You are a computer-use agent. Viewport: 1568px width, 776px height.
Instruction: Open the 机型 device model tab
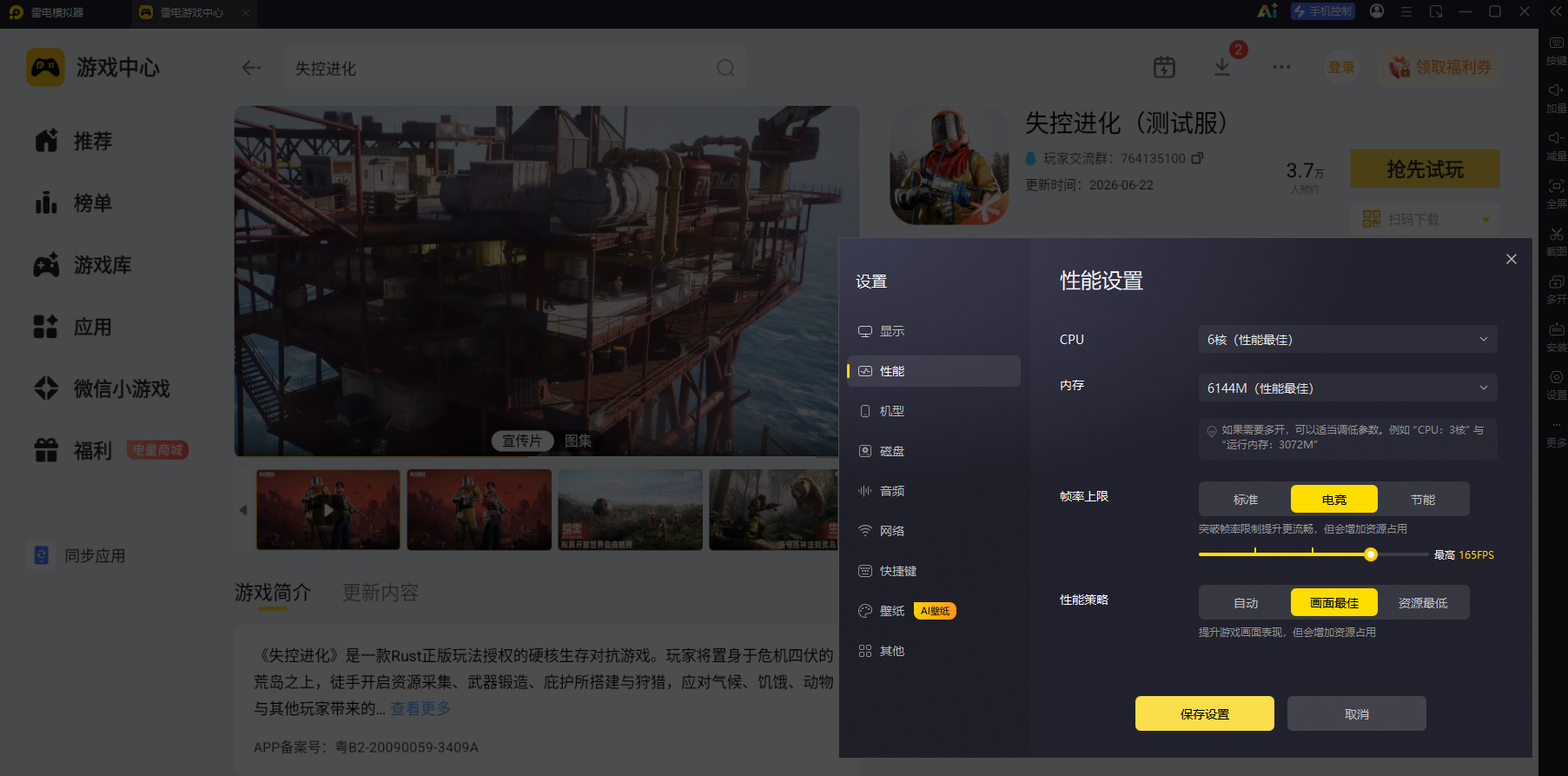tap(933, 411)
